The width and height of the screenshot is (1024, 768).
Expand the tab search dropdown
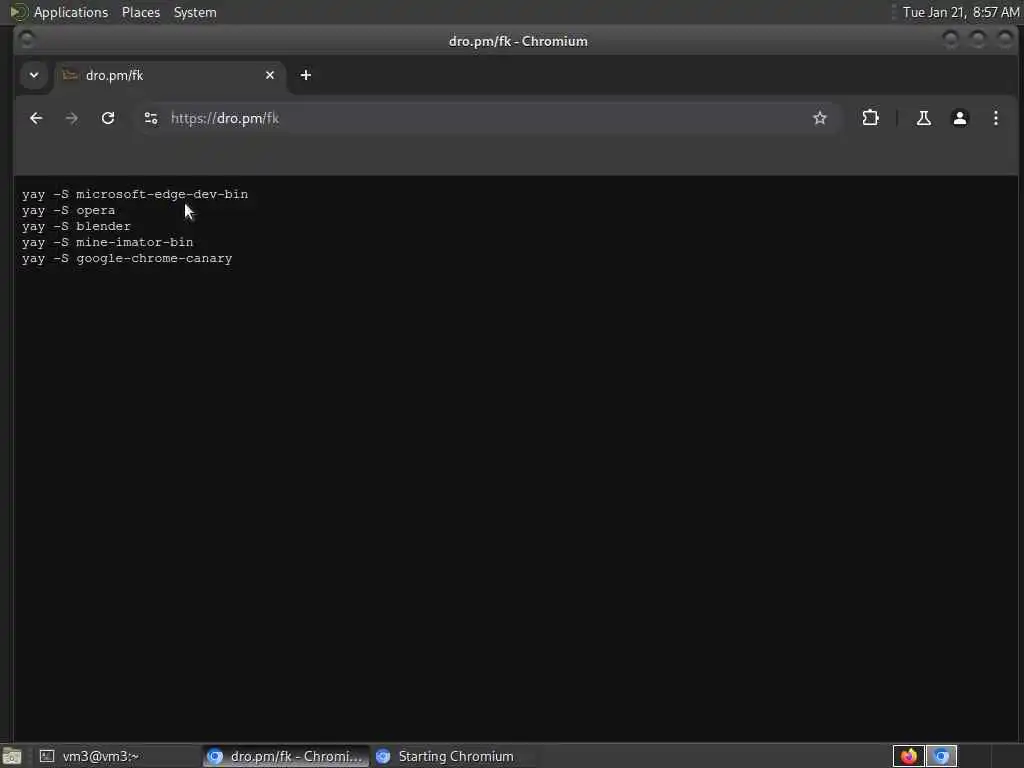34,75
